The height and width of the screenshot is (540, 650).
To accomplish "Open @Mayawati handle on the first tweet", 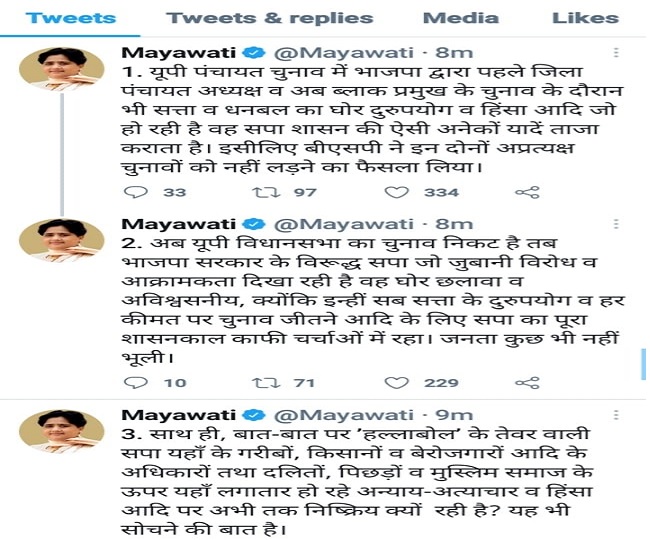I will [x=344, y=53].
